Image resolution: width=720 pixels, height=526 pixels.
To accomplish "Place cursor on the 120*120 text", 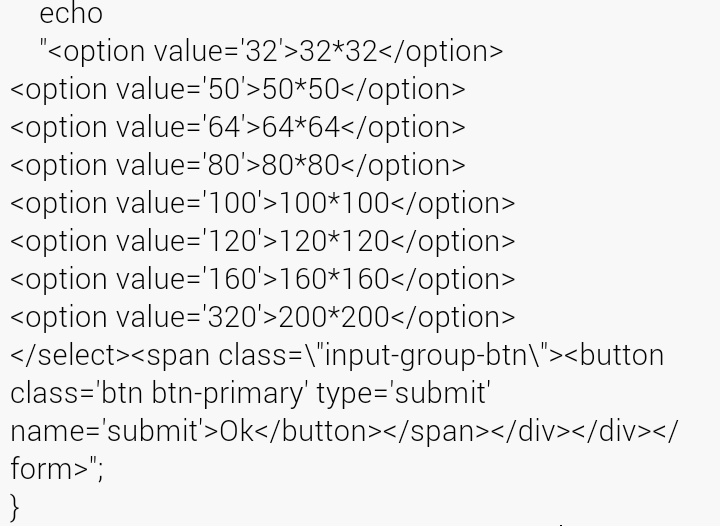I will click(x=334, y=241).
